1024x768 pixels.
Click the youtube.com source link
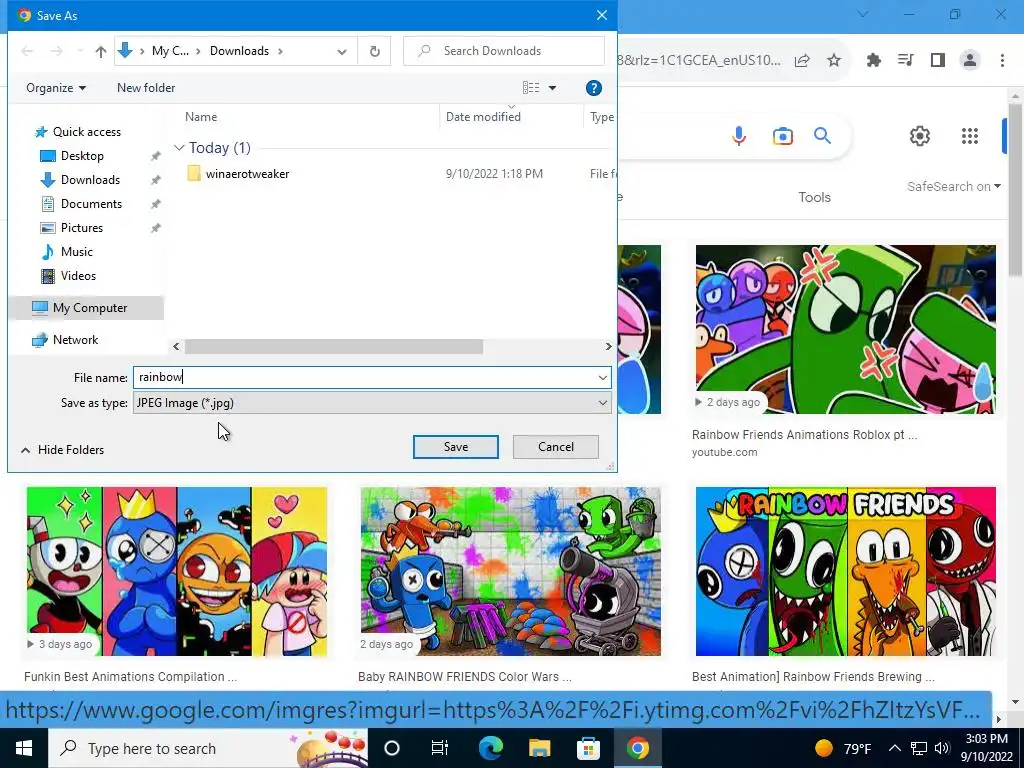pos(724,453)
